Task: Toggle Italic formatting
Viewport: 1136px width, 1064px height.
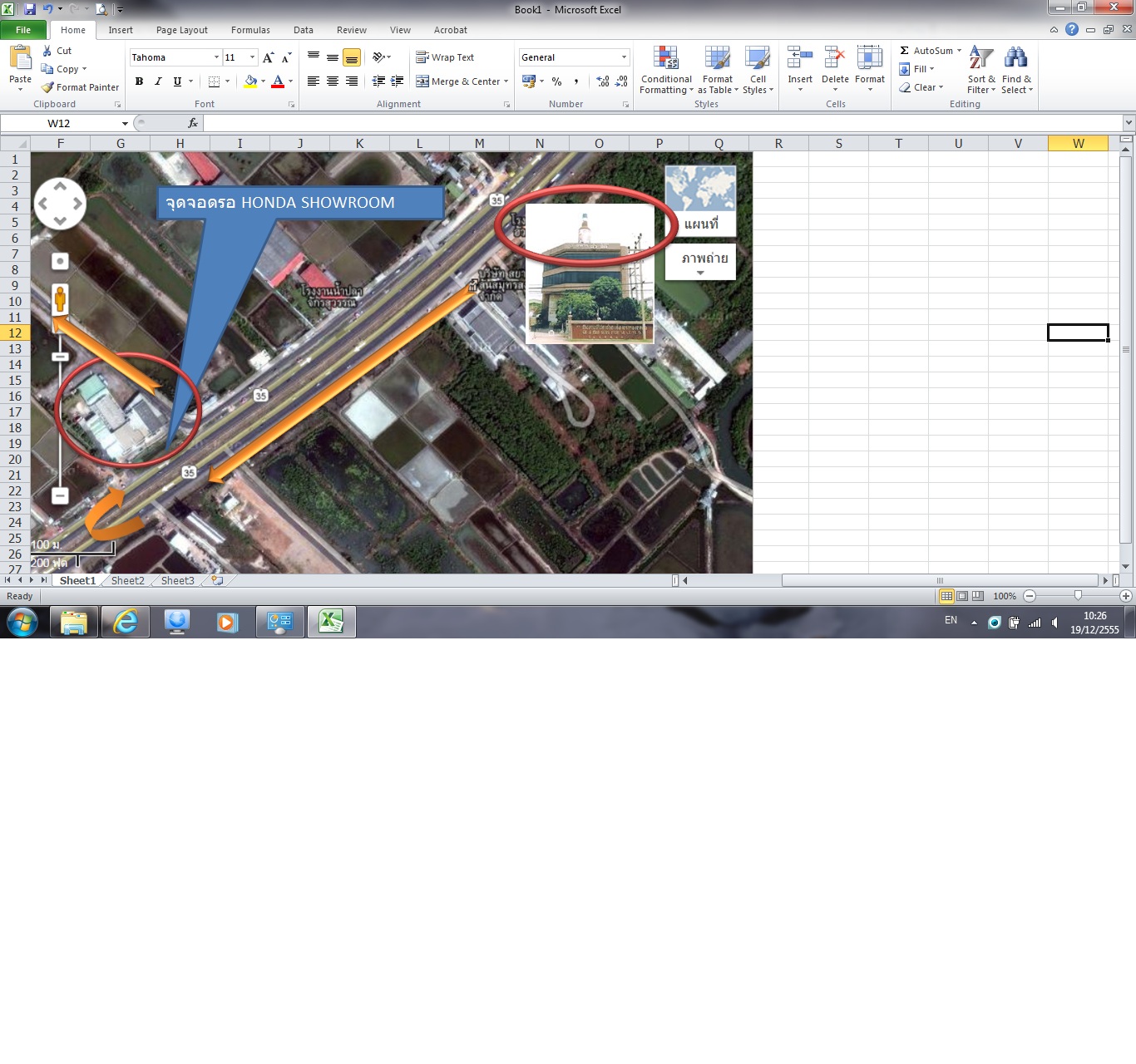Action: click(158, 81)
